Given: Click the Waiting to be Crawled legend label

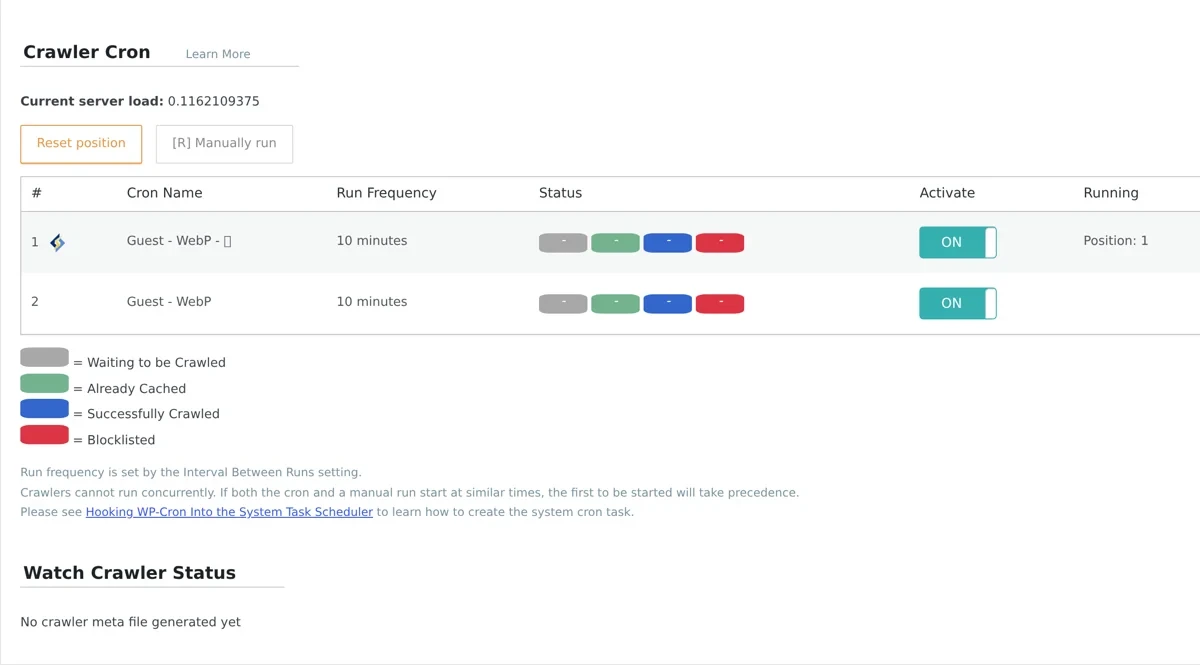Looking at the screenshot, I should point(156,363).
